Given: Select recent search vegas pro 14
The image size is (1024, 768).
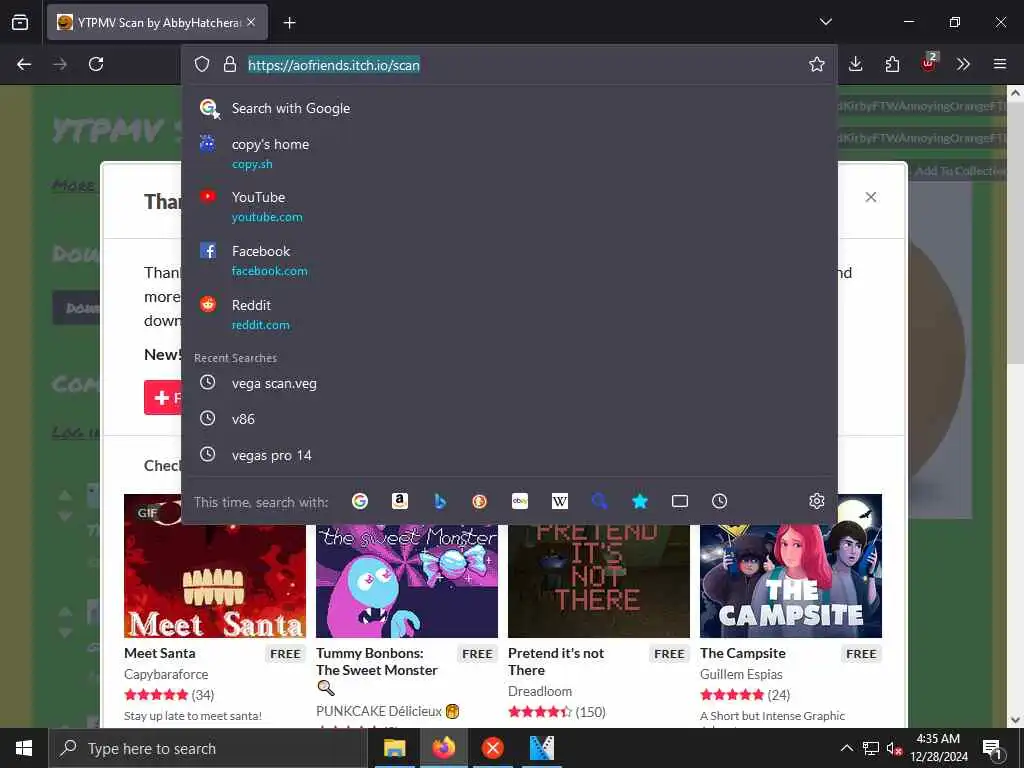Looking at the screenshot, I should (509, 455).
